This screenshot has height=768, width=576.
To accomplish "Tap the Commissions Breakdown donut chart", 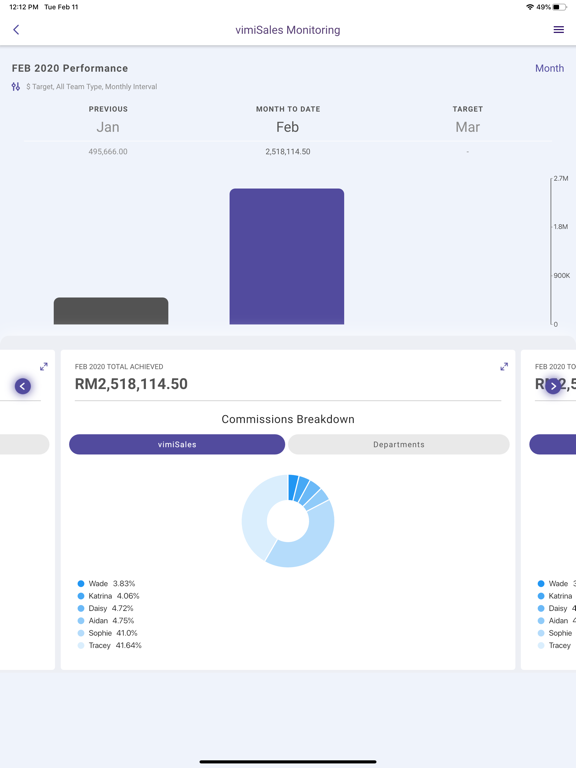I will (x=288, y=521).
